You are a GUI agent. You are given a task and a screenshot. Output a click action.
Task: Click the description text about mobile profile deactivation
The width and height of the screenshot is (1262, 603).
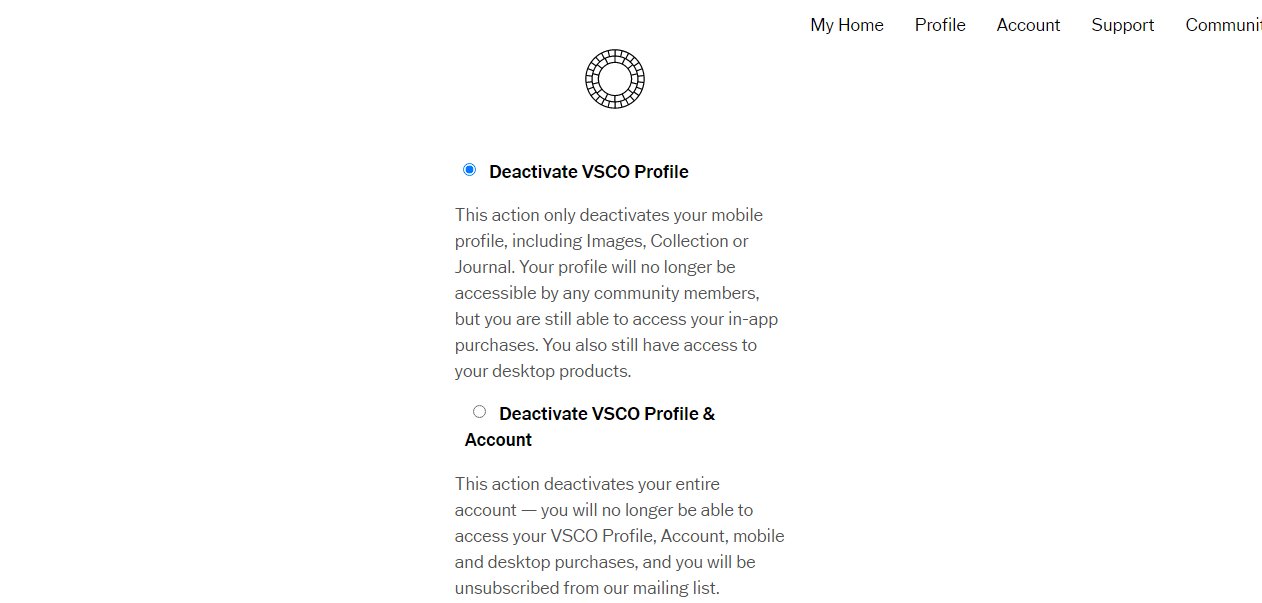point(616,292)
